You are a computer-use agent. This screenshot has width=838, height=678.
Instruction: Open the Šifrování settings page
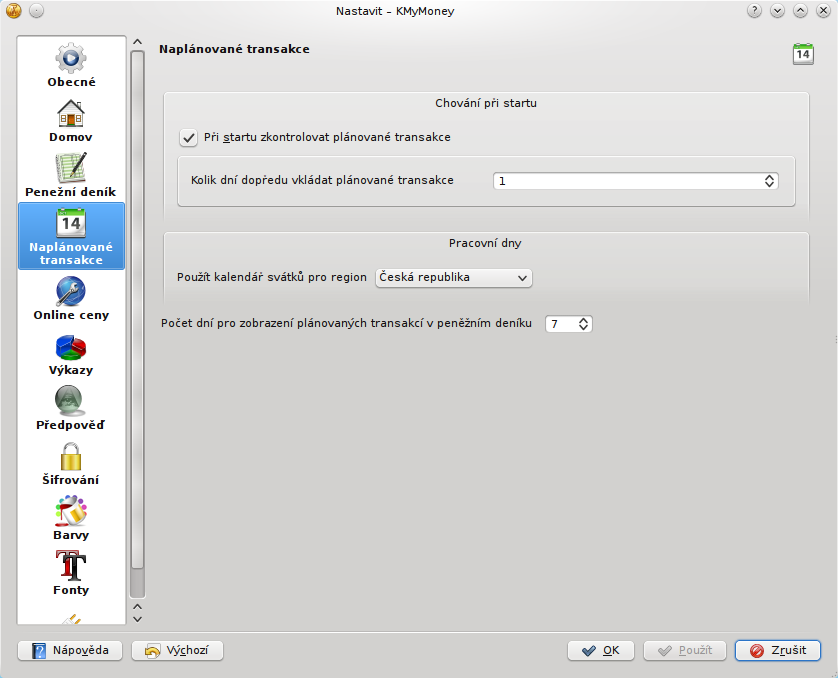point(71,464)
